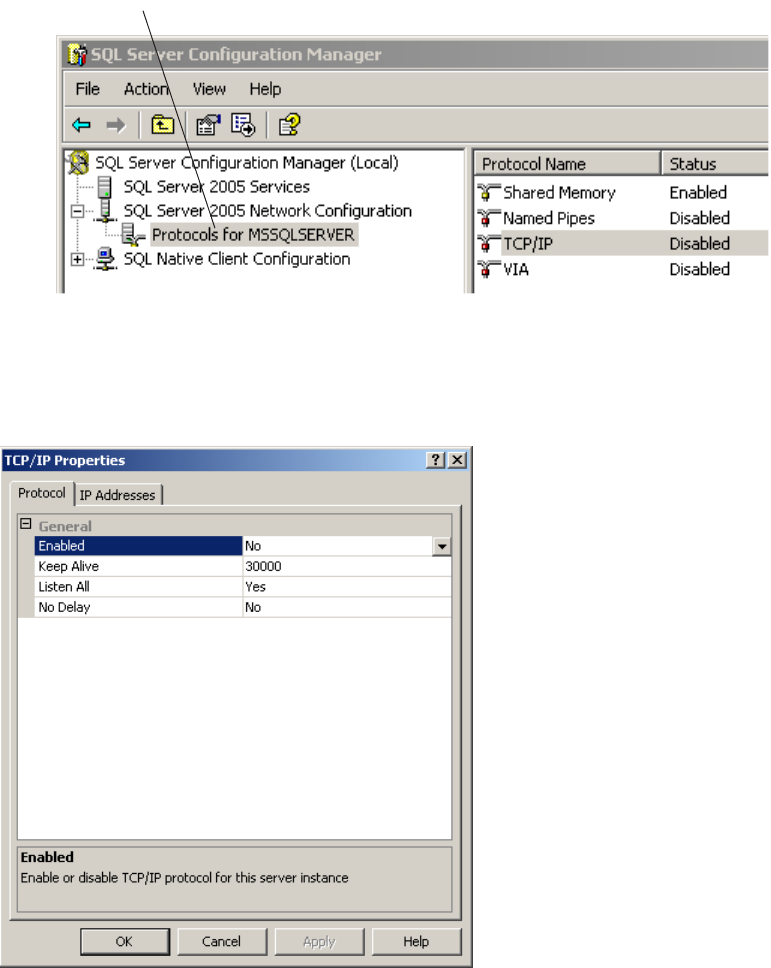Viewport: 771px width, 968px height.
Task: Click the Named Pipes protocol icon
Action: 488,218
